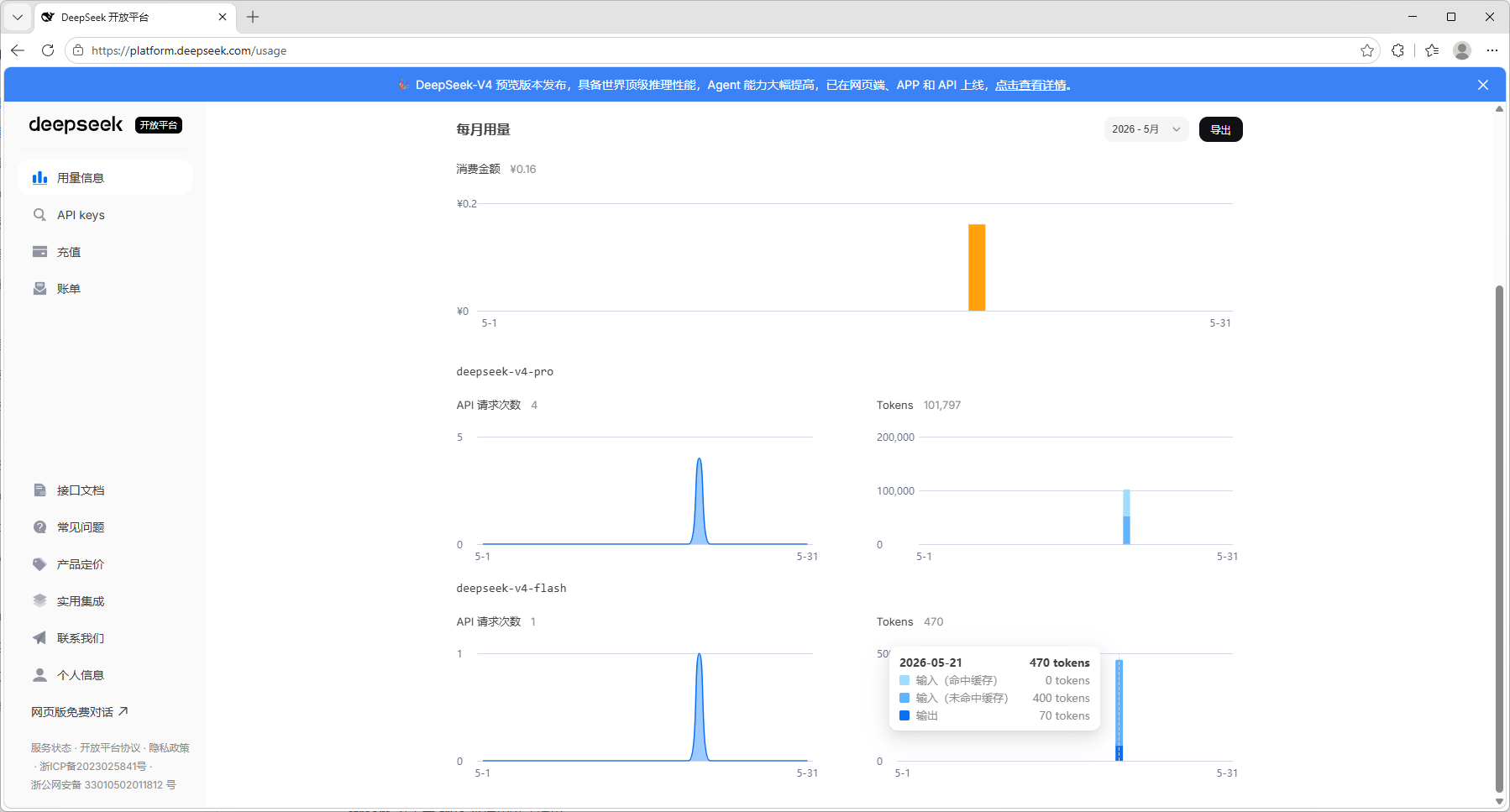Click the ¥0.16 spending amount
Viewport: 1510px width, 812px height.
[523, 169]
